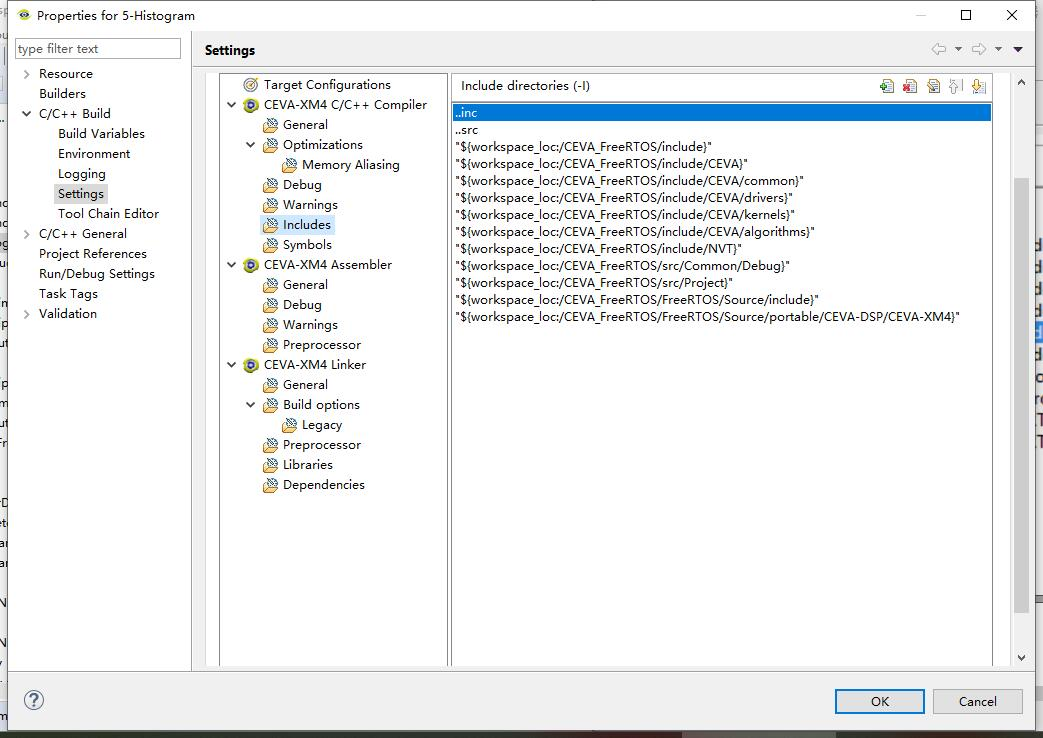Screen dimensions: 1043x738
Task: Move the selected include path up
Action: 955,86
